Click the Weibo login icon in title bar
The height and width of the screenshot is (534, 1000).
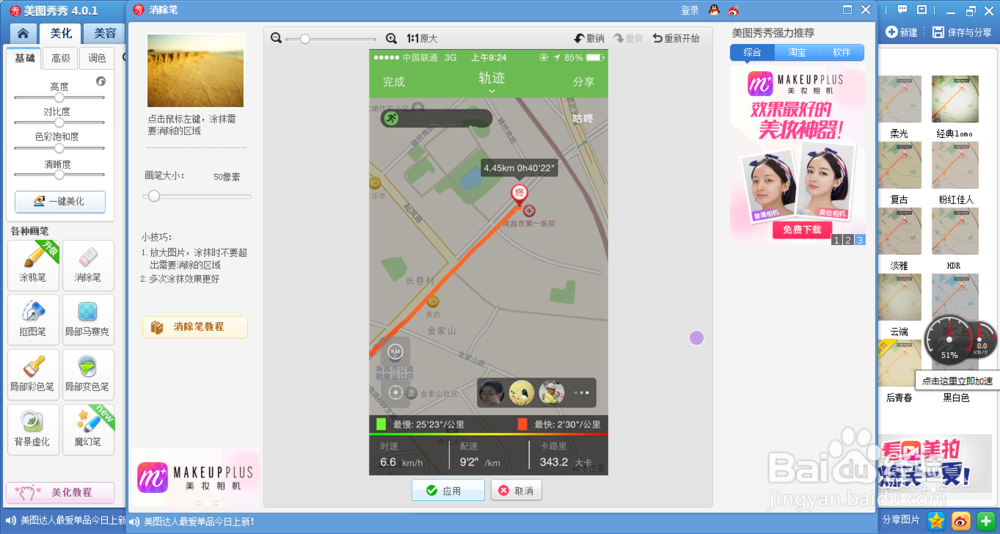pyautogui.click(x=733, y=10)
